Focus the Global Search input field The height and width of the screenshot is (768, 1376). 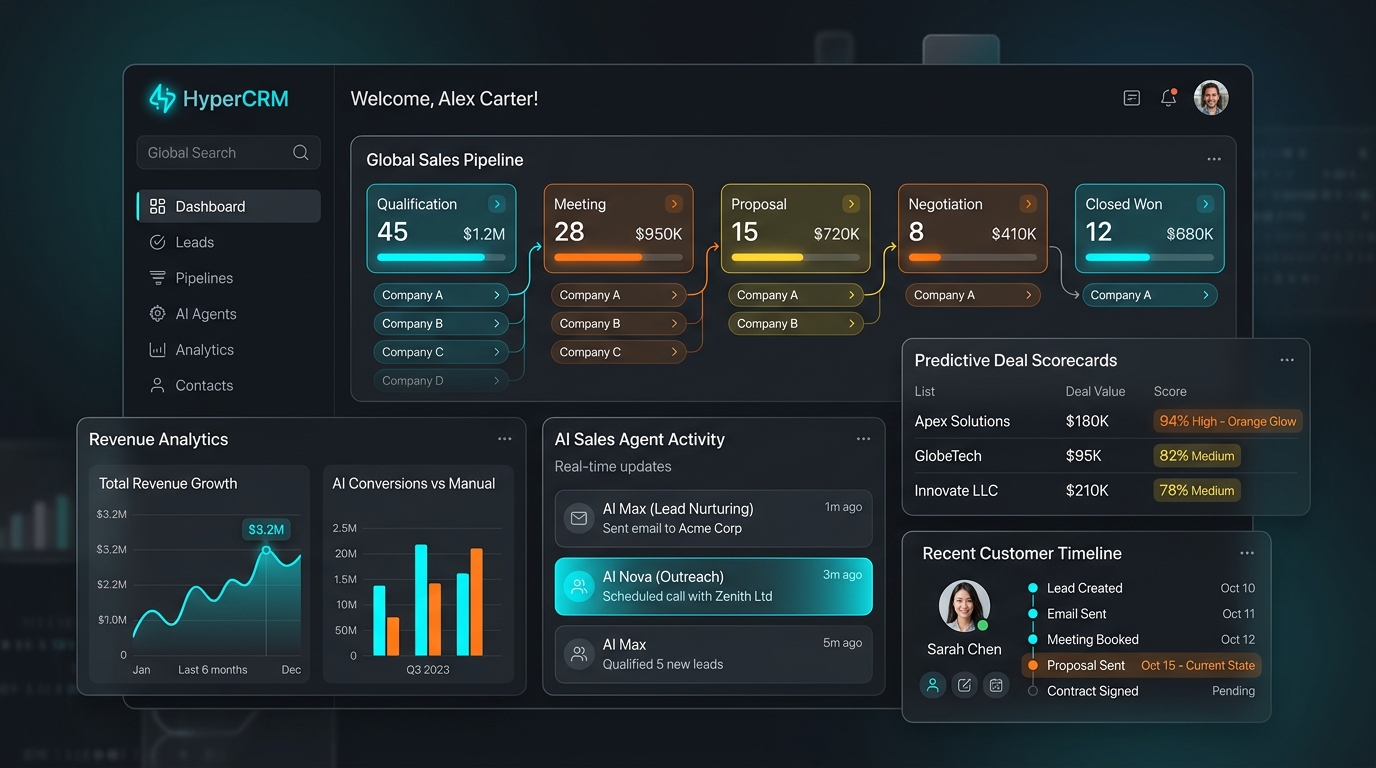229,152
